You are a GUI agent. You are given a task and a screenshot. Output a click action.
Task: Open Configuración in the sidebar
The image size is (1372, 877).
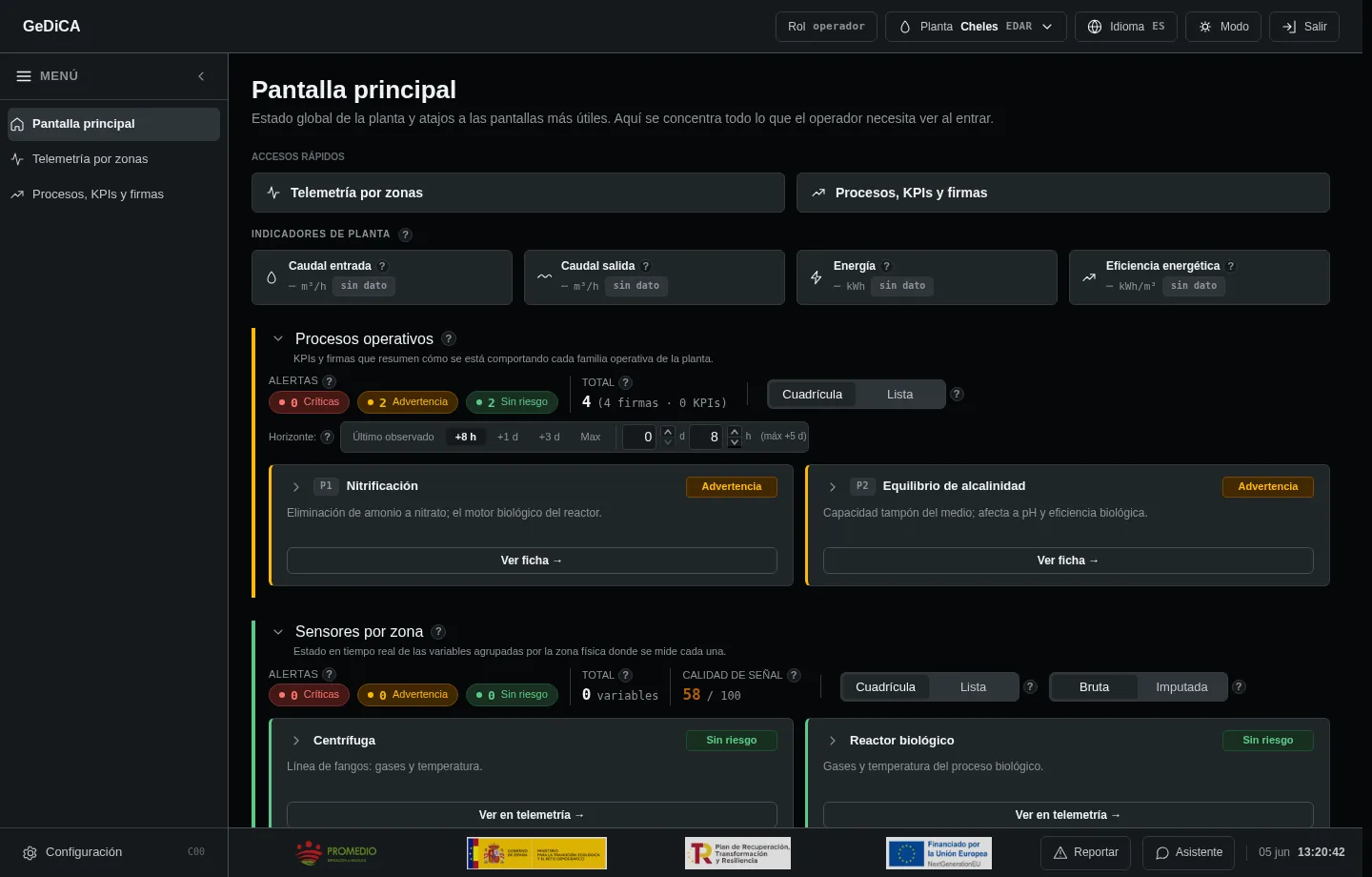point(113,852)
